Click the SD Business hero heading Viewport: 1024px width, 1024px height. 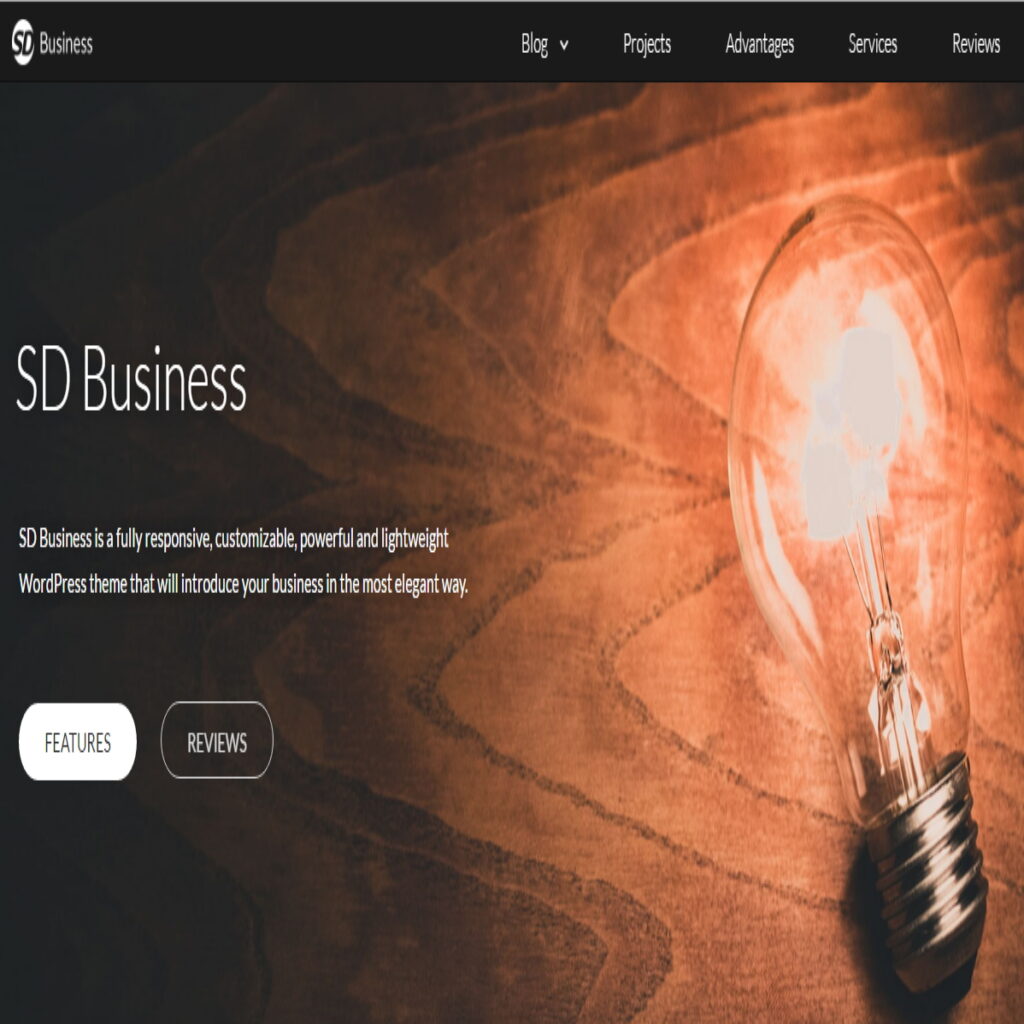point(131,379)
